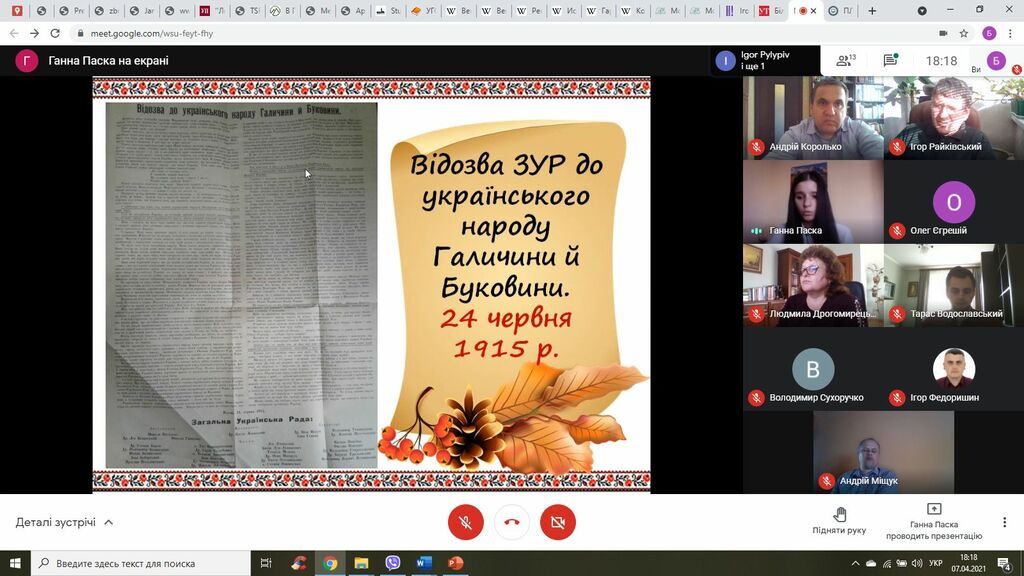Click the red hang up call button
This screenshot has width=1024, height=576.
pyautogui.click(x=512, y=522)
